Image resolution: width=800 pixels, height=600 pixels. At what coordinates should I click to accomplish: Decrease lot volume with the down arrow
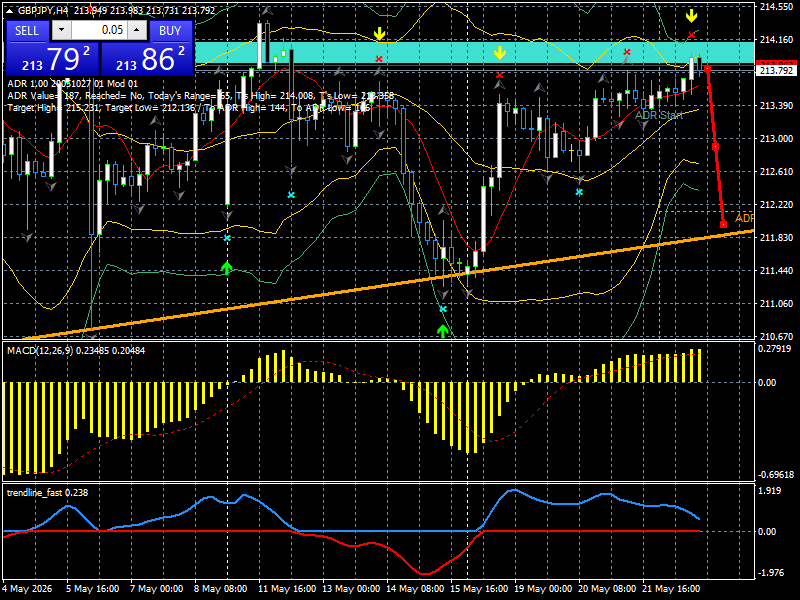point(61,30)
